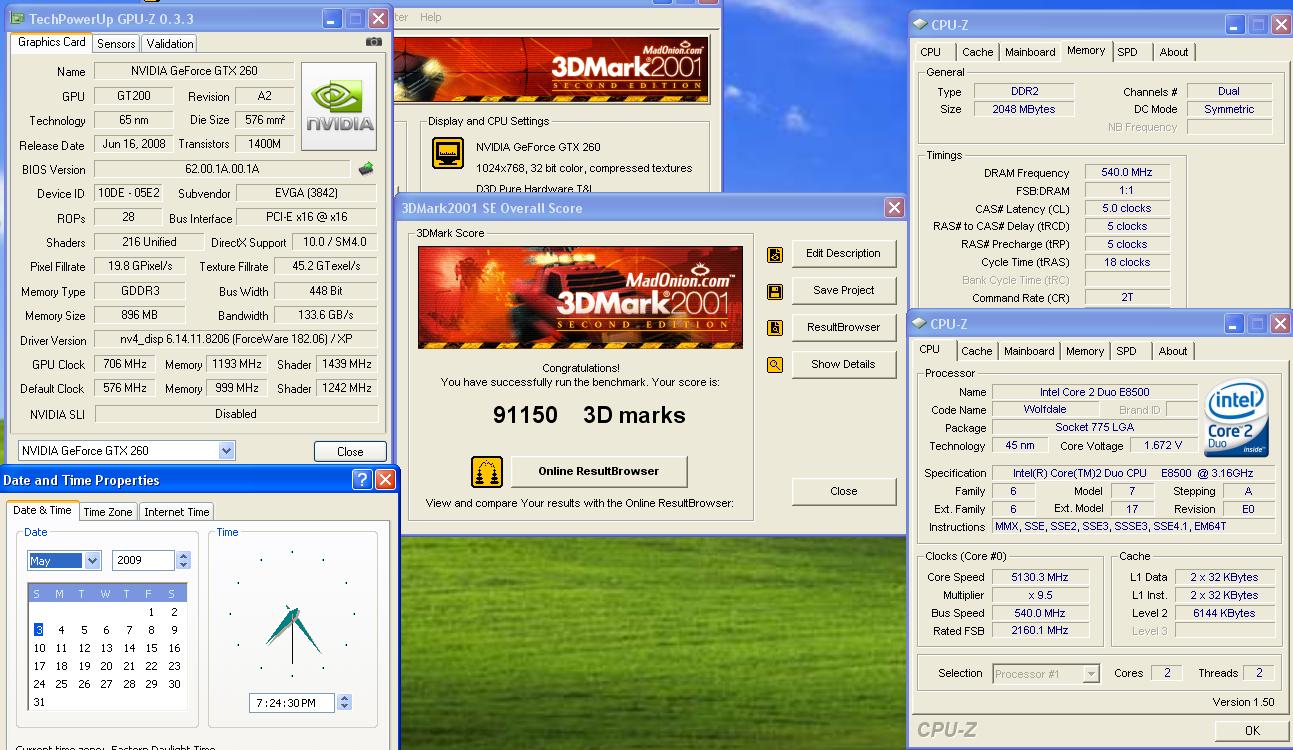The image size is (1293, 750).
Task: Open the month dropdown showing May
Action: [92, 561]
